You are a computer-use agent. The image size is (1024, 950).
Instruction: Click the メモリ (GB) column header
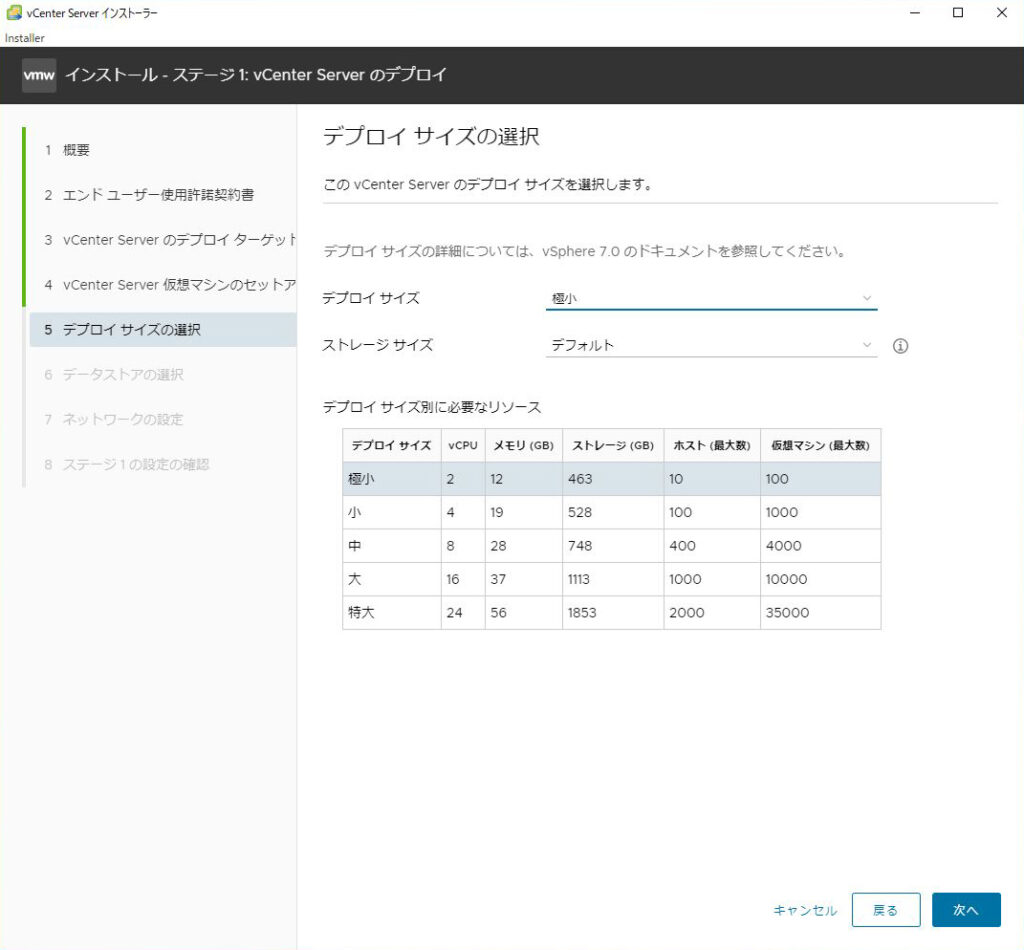(x=523, y=445)
